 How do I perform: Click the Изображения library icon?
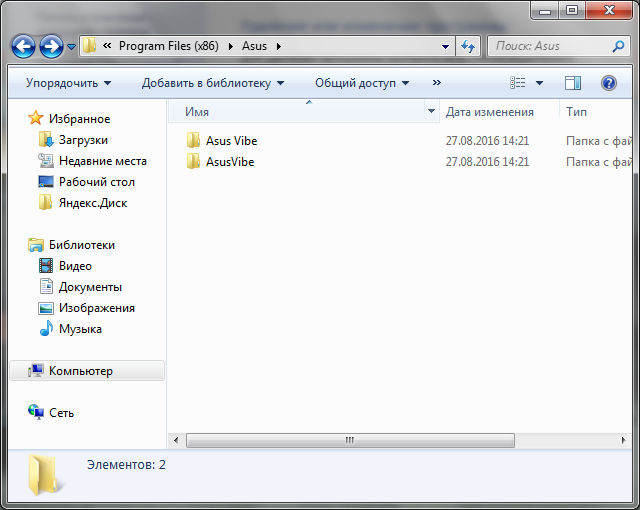46,308
